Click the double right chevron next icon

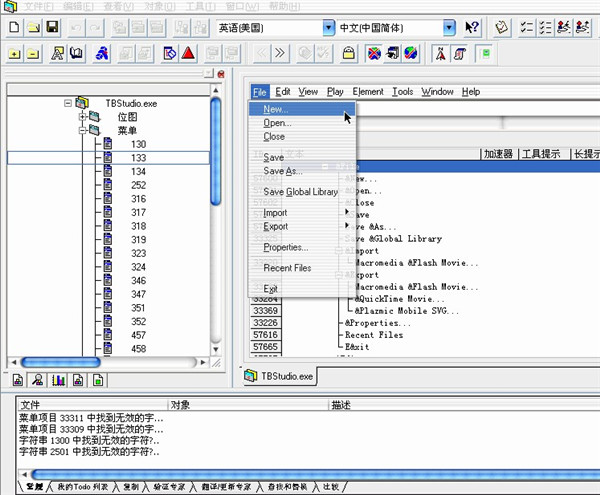[280, 53]
